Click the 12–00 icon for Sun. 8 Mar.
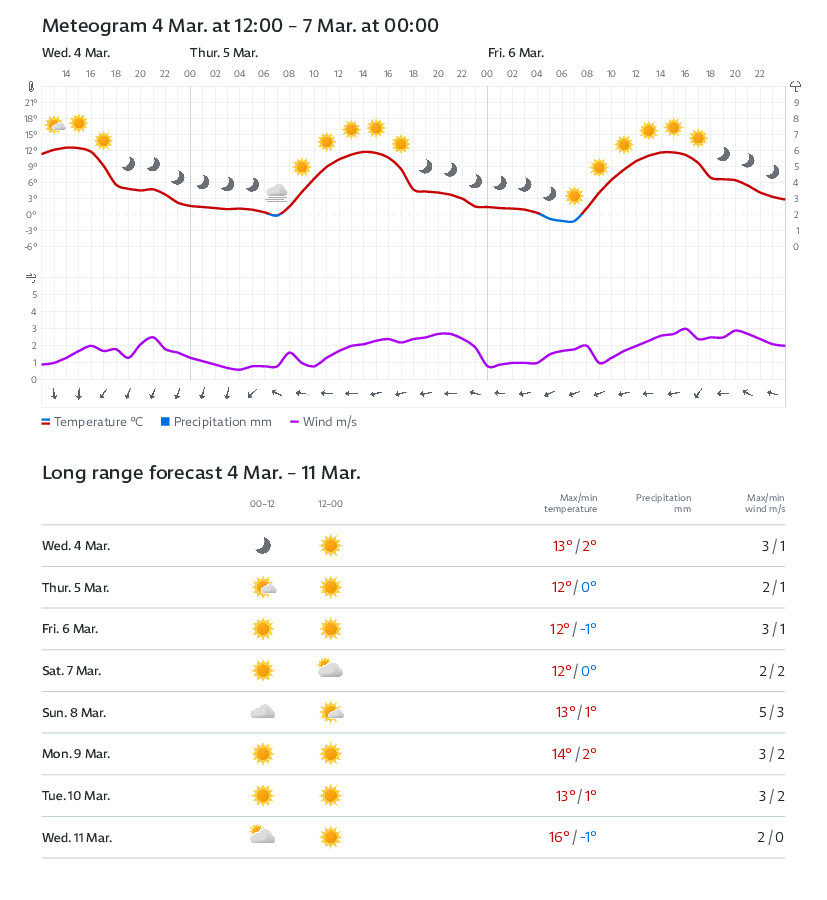827x900 pixels. coord(330,712)
